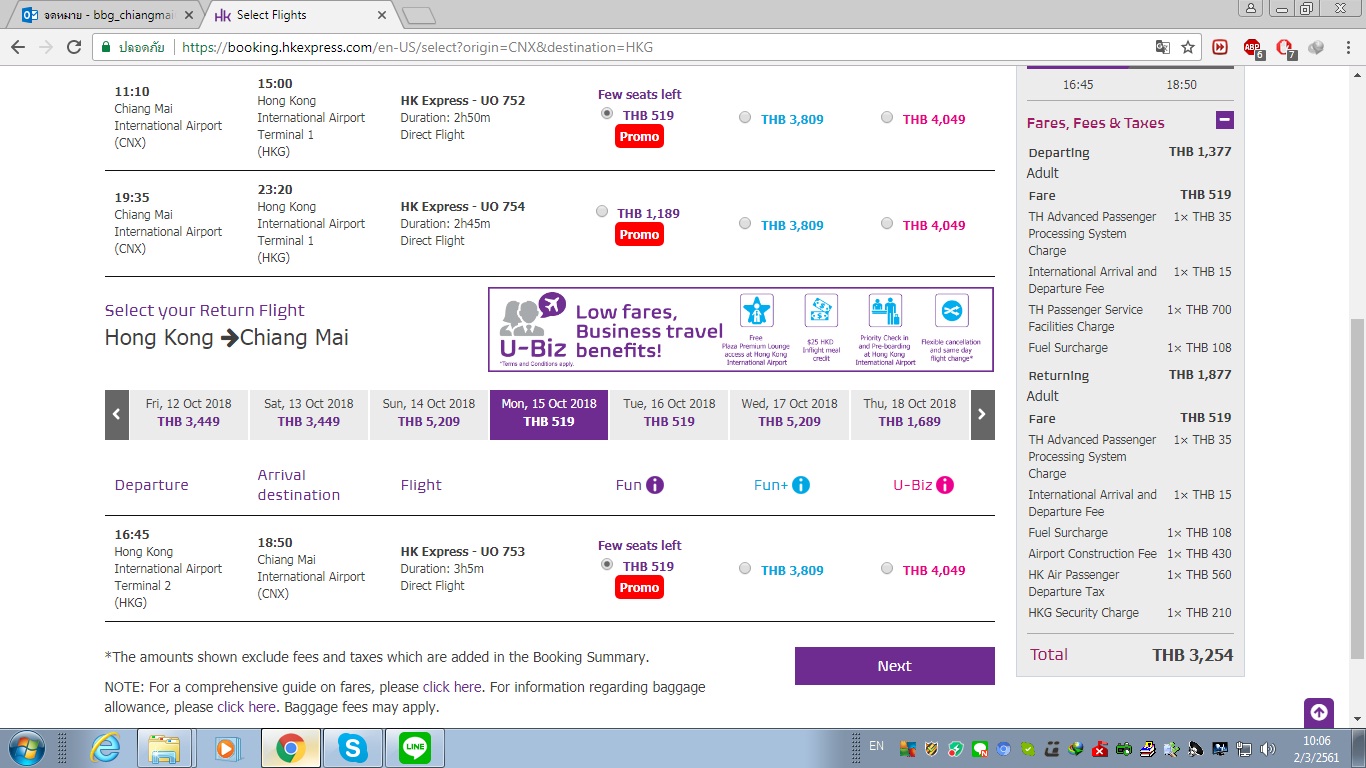Select THB 4,049 U-Biz fare for UO 752
The width and height of the screenshot is (1366, 768).
click(887, 117)
